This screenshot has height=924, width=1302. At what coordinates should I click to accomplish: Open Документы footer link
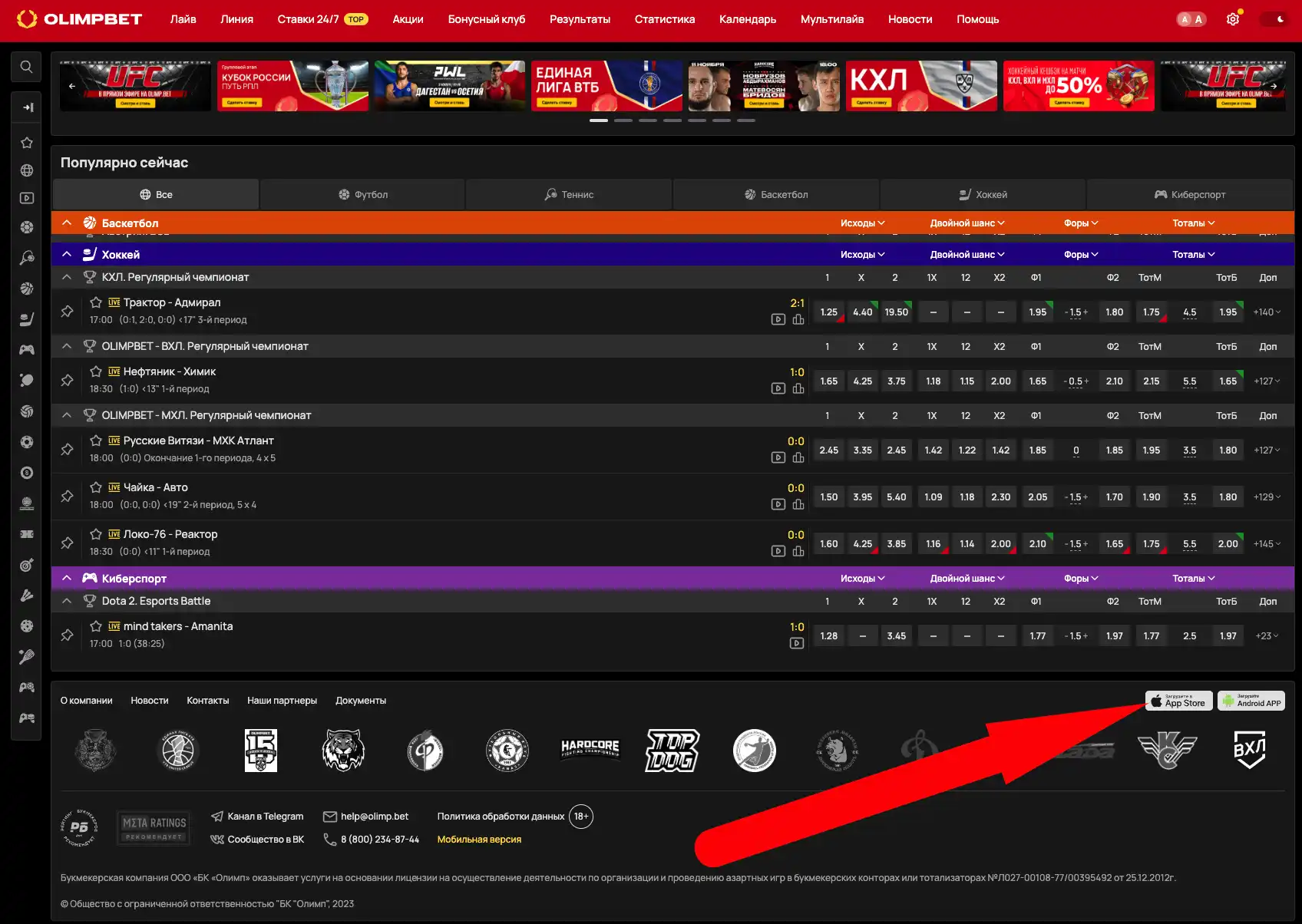click(361, 701)
